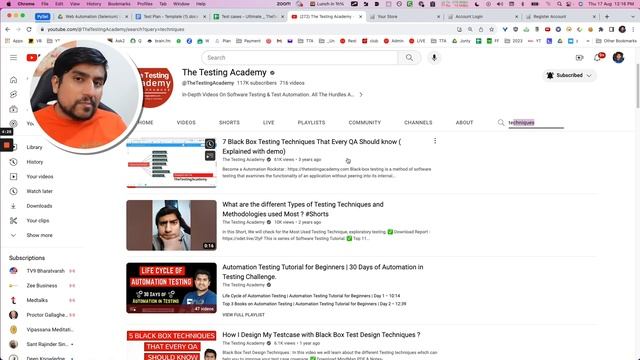Open the Apple menu
Viewport: 640px width, 360px height.
point(9,4)
